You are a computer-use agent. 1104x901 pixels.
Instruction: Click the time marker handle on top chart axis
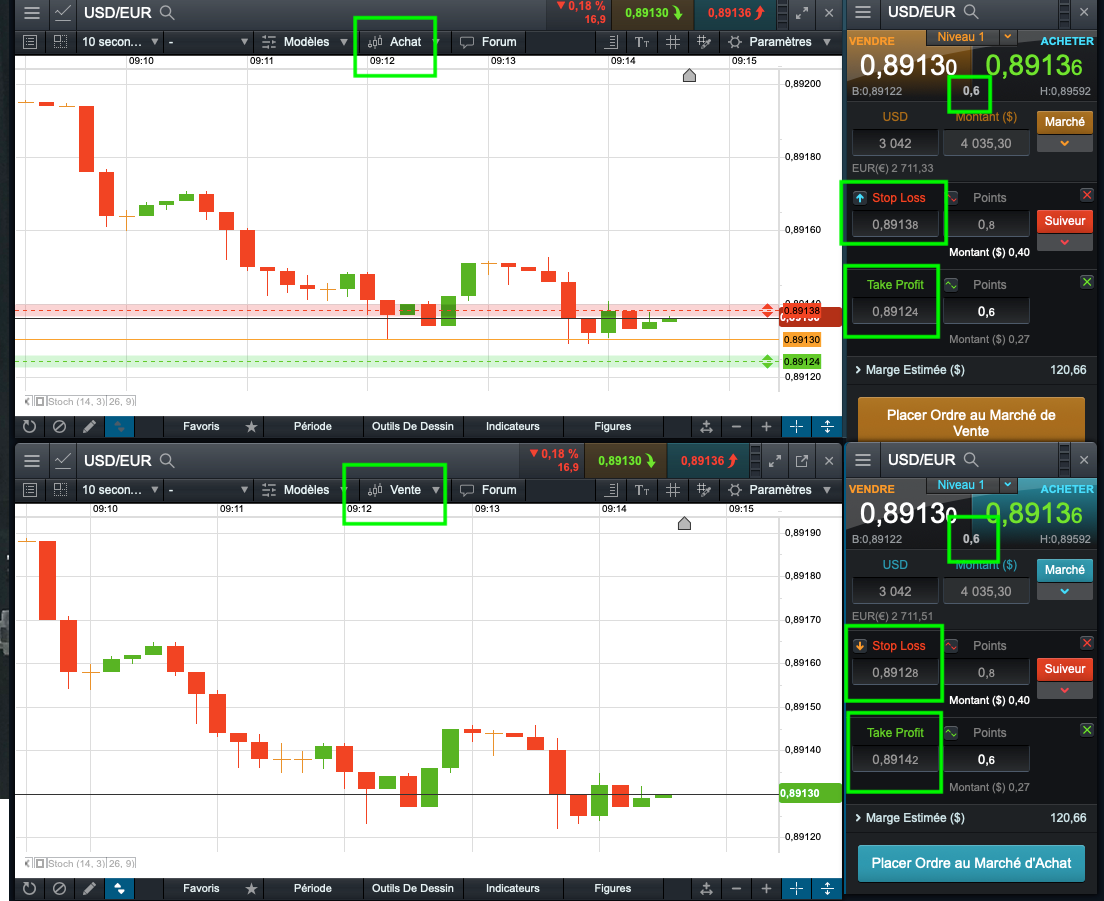[x=689, y=75]
